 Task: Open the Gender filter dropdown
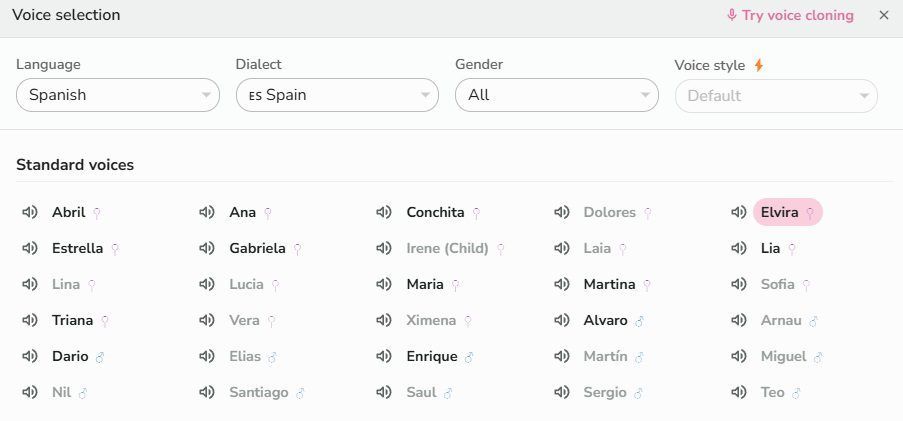coord(557,95)
